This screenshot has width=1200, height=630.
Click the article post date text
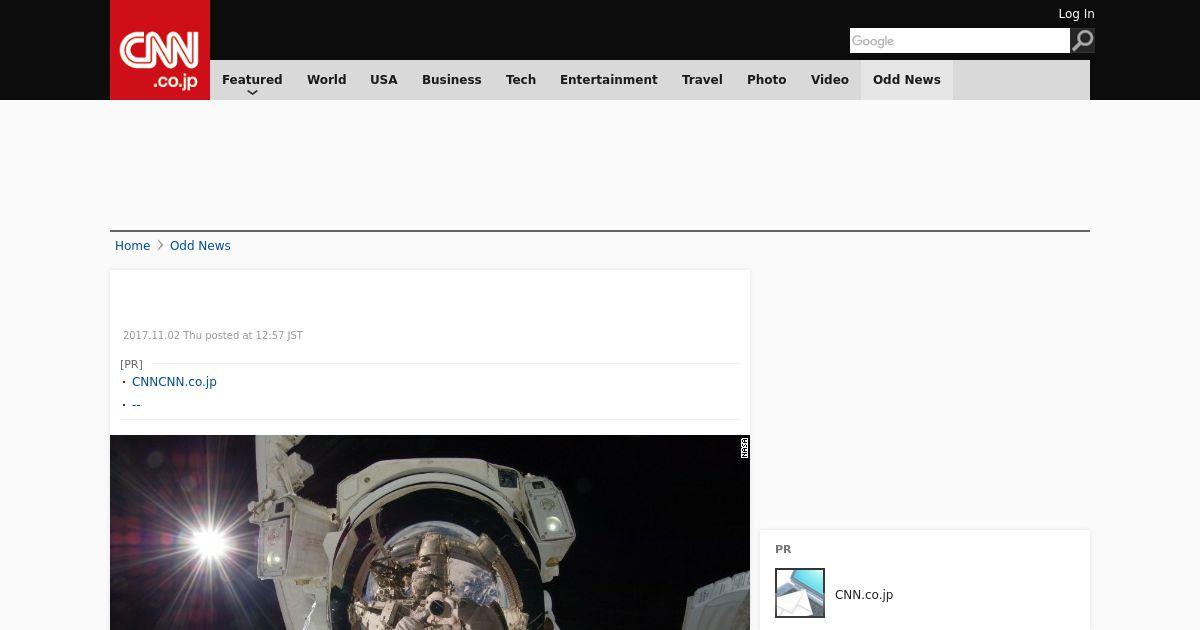pos(213,336)
